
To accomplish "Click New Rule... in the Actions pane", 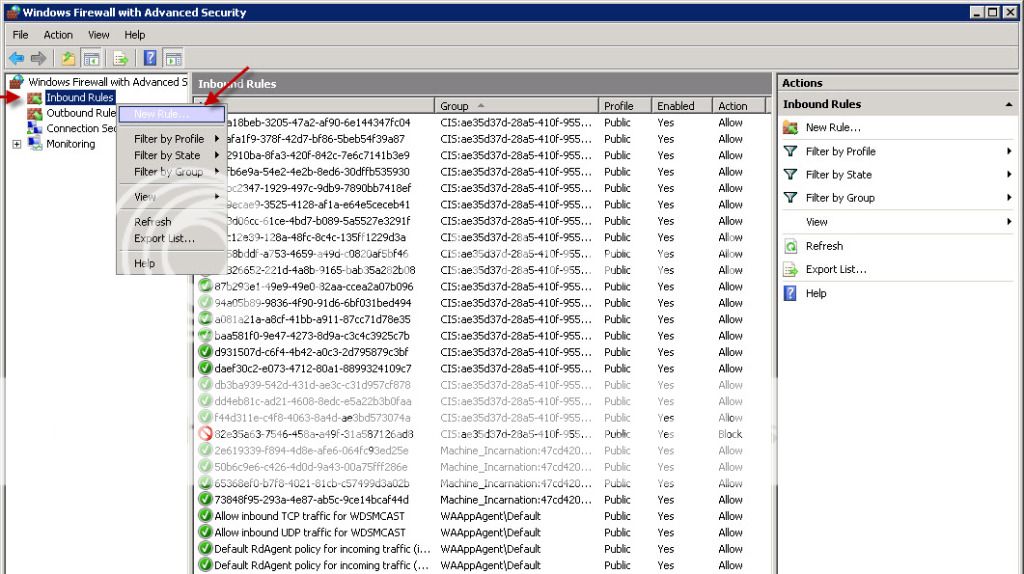I will coord(832,128).
